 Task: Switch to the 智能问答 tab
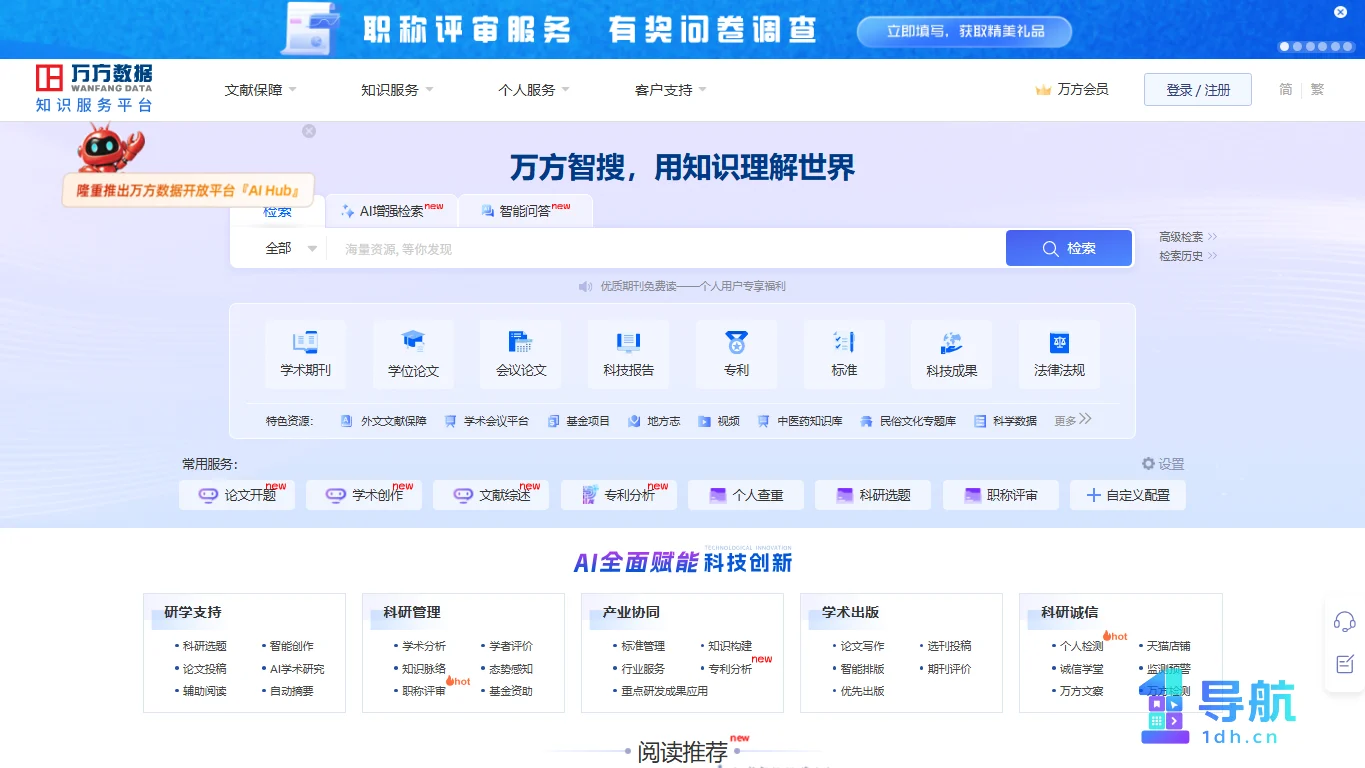coord(526,211)
